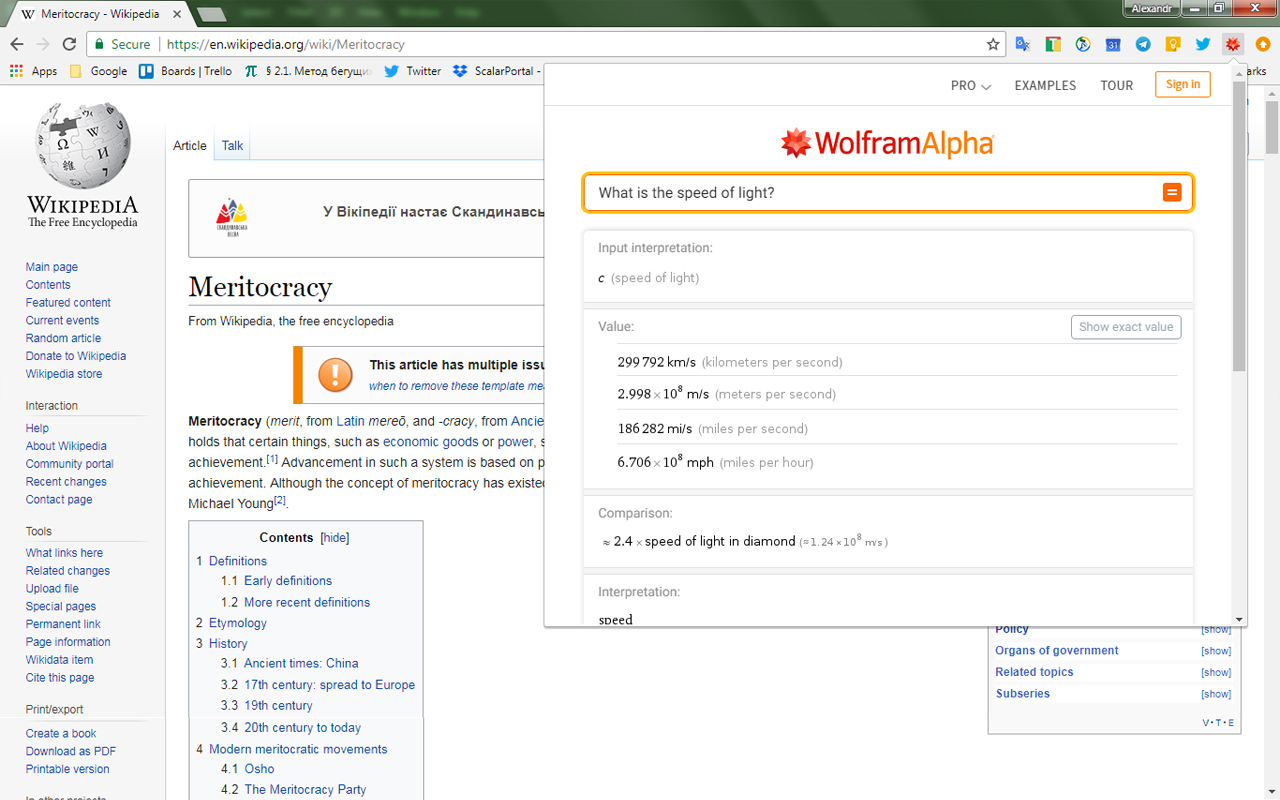The image size is (1280, 800).
Task: Click the Sign in button
Action: click(x=1183, y=85)
